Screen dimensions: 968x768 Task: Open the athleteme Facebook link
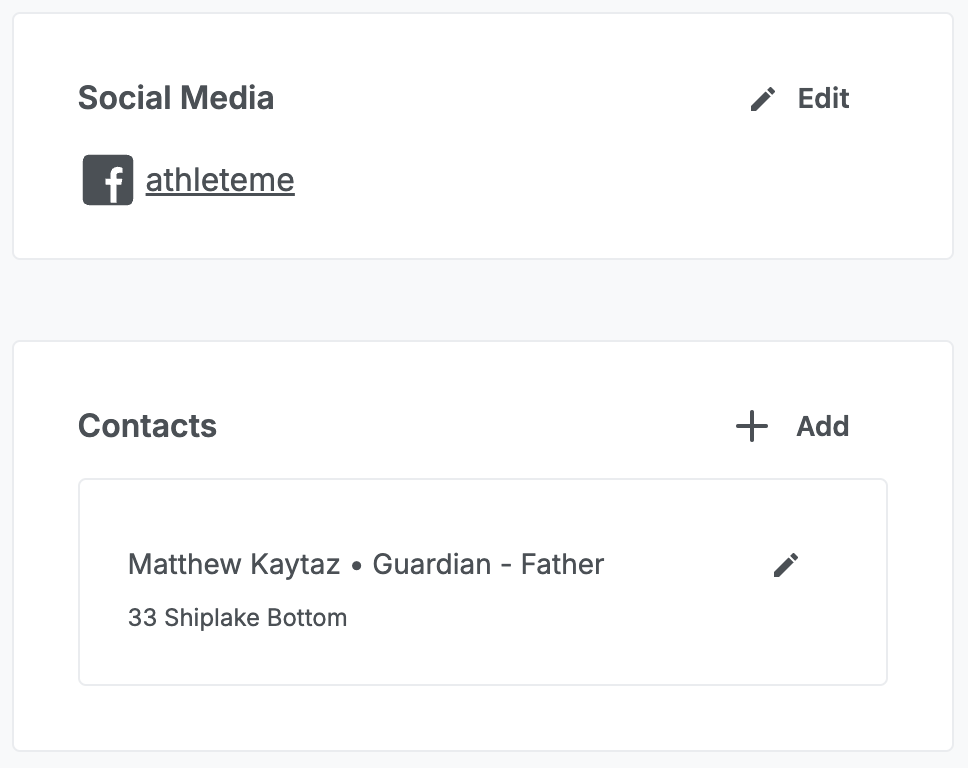point(220,180)
